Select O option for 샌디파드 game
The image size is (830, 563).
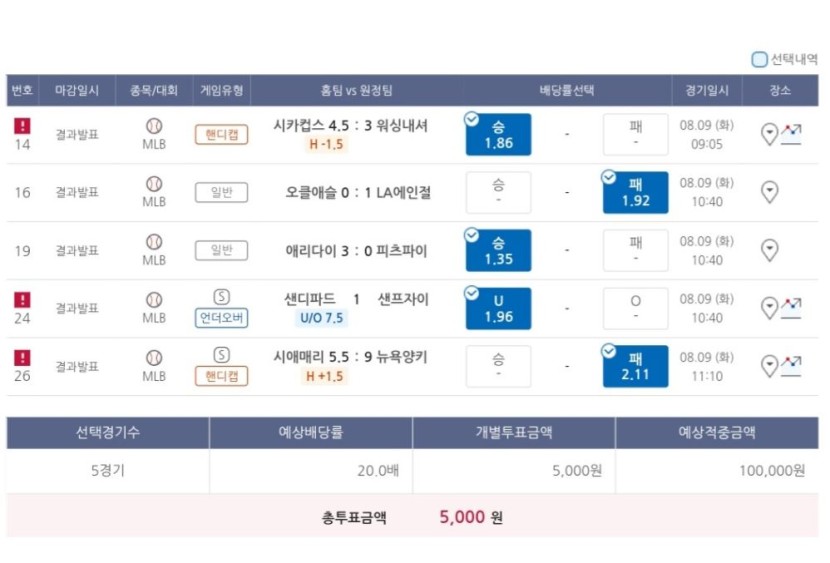click(x=635, y=308)
